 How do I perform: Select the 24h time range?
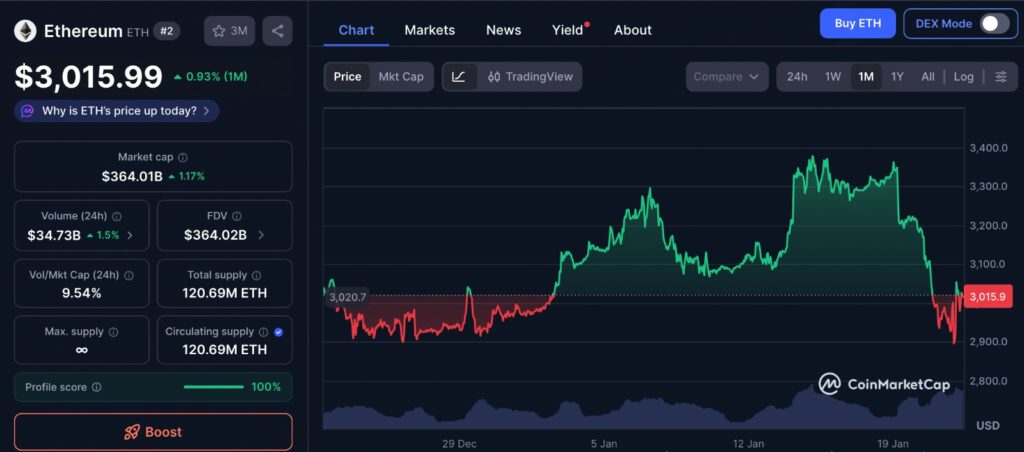click(x=797, y=76)
